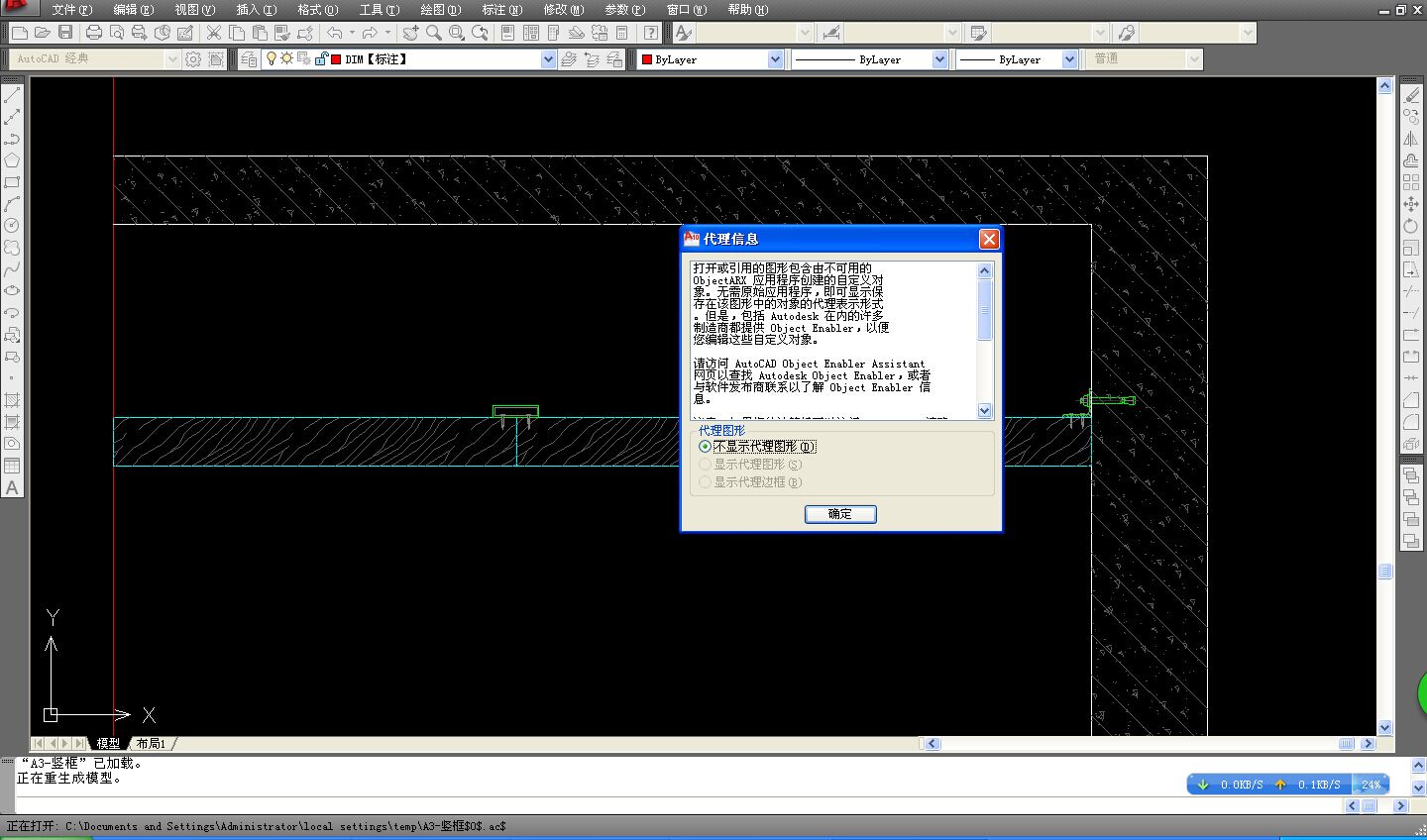Expand the linetype ByLayer dropdown
Screen dimensions: 1427x840
pos(939,59)
